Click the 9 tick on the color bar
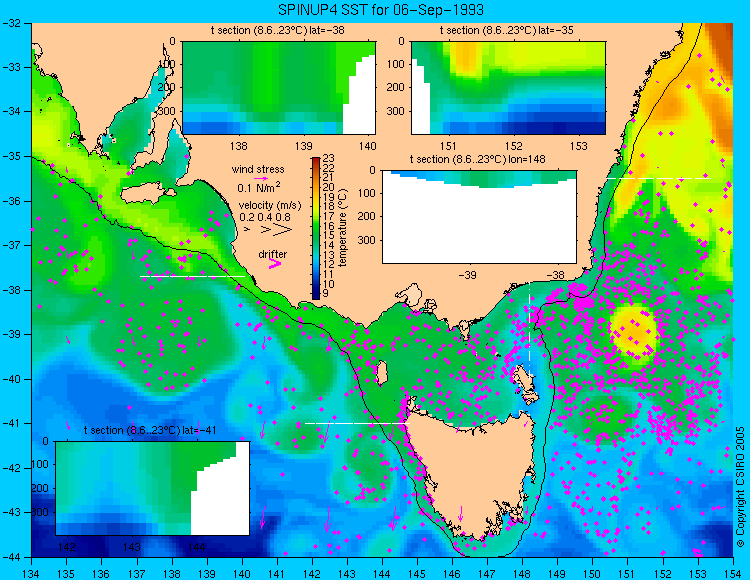Screen dimensions: 750x580 tap(326, 293)
